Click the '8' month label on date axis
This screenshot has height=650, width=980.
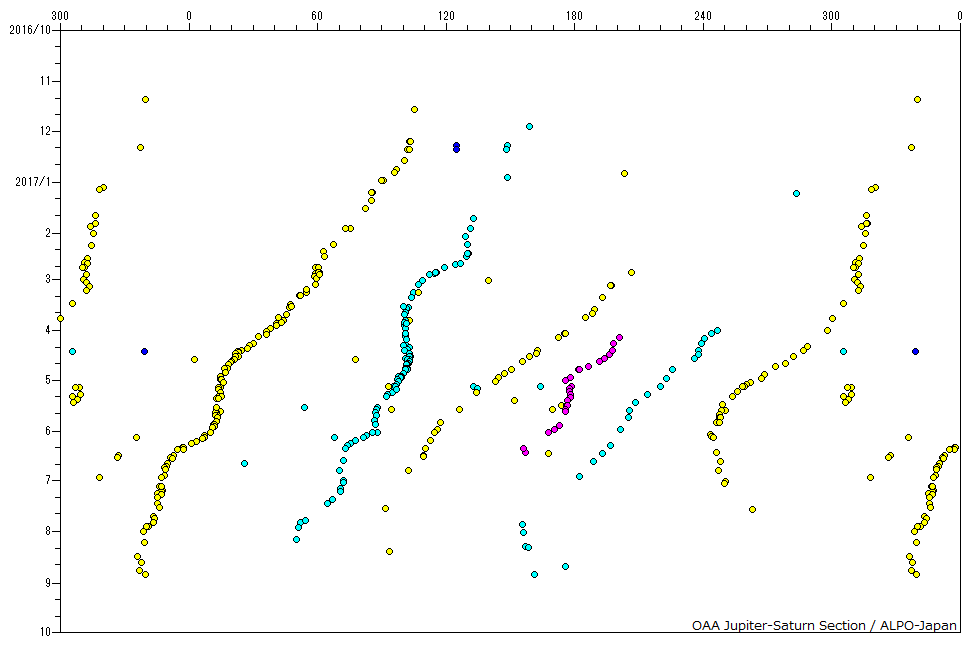48,531
